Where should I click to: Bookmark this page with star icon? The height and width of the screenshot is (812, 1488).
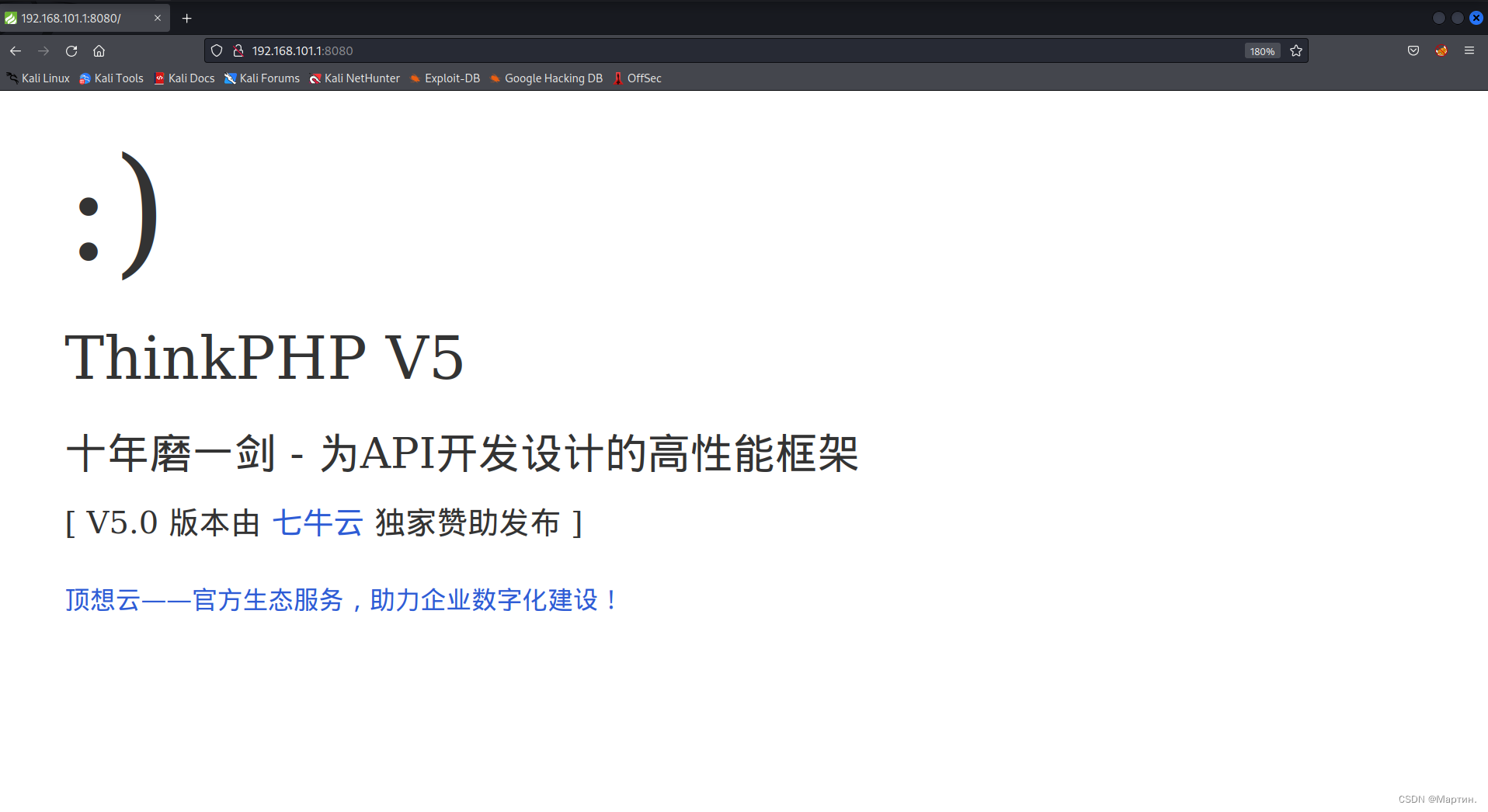pos(1296,51)
